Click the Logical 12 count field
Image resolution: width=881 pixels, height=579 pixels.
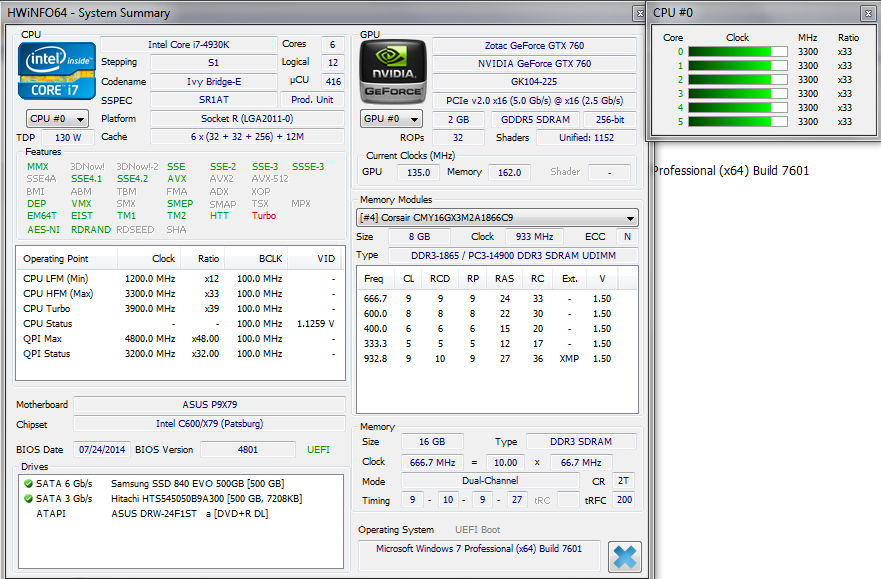[x=333, y=63]
